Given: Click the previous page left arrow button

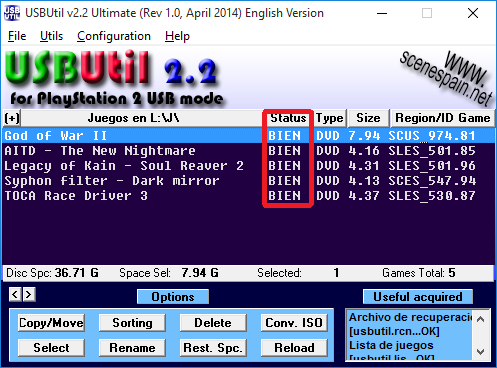Looking at the screenshot, I should 15,295.
